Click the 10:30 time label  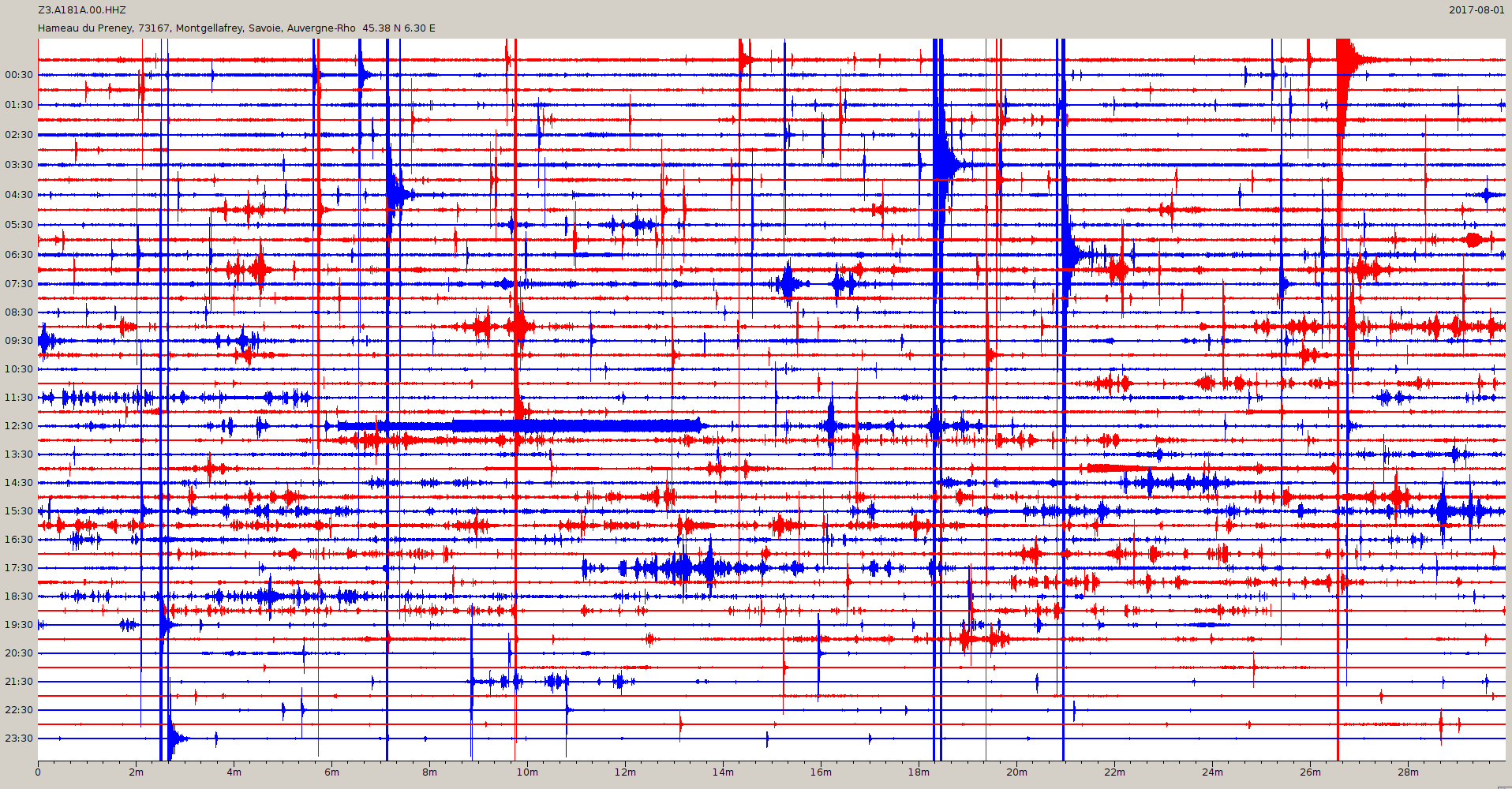click(x=19, y=369)
